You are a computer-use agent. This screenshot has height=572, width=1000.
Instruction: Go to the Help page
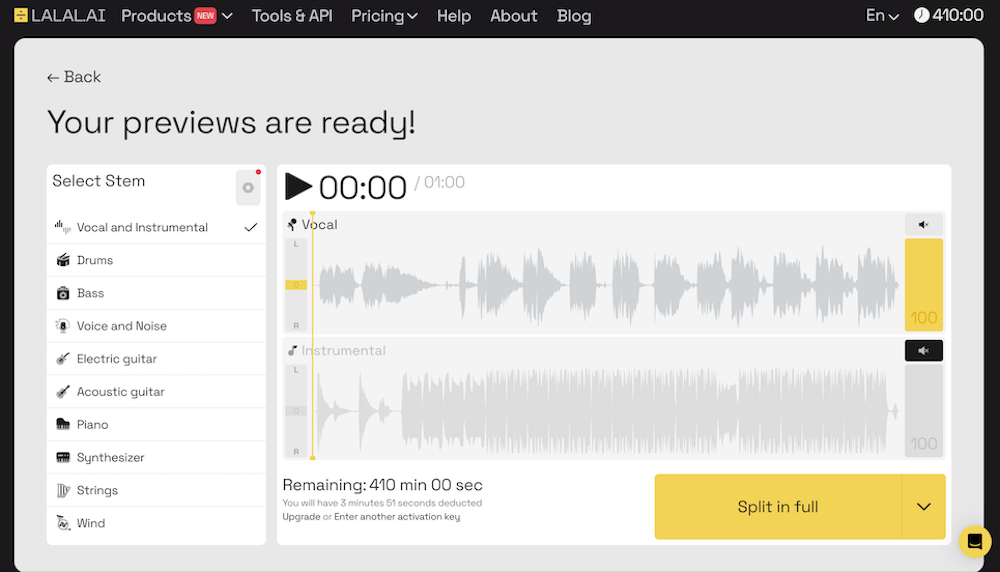point(453,15)
